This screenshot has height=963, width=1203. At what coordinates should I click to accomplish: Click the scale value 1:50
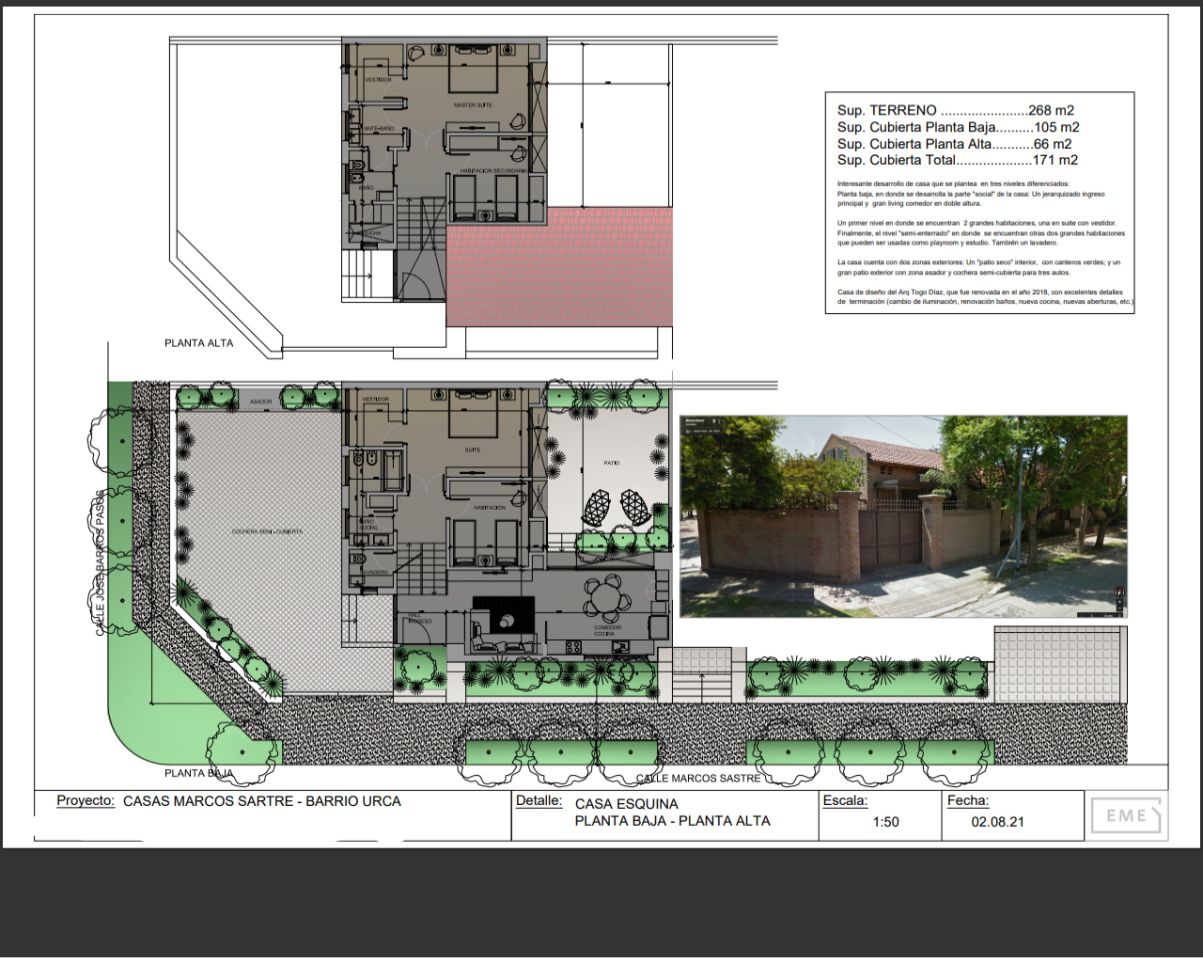pyautogui.click(x=886, y=822)
